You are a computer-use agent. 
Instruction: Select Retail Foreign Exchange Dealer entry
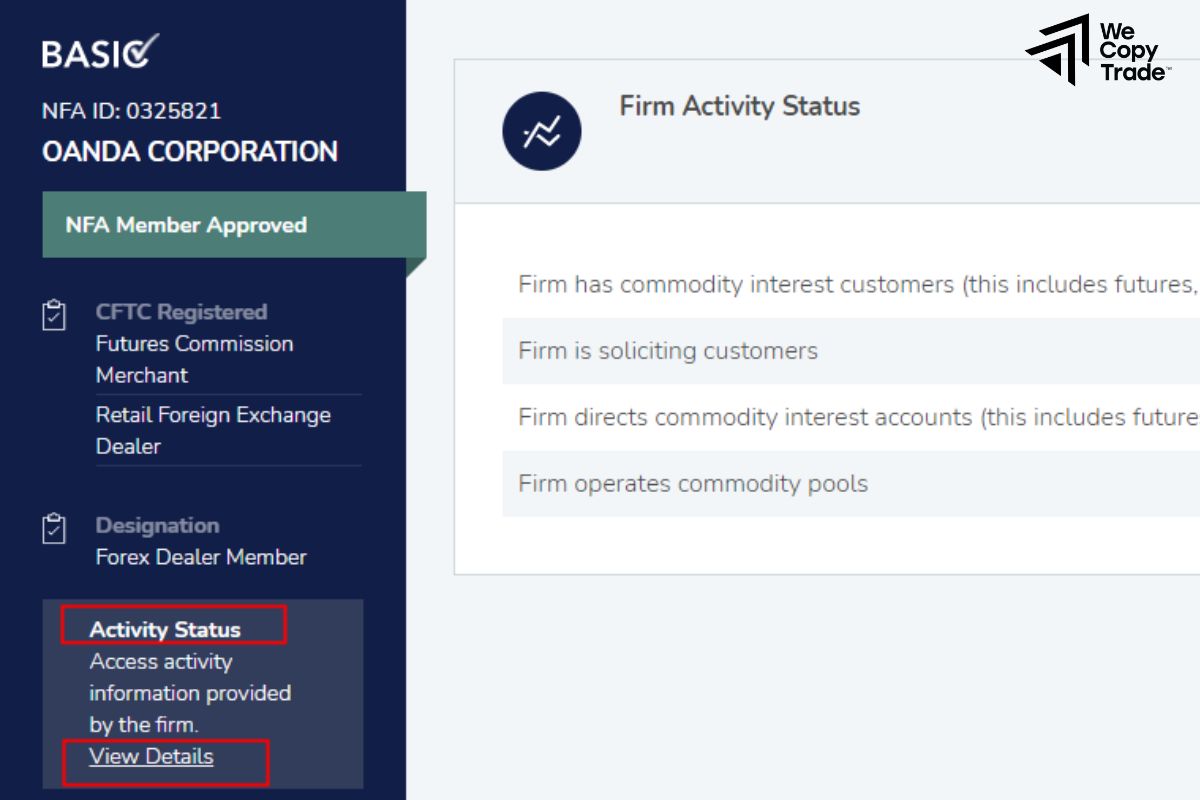point(212,430)
